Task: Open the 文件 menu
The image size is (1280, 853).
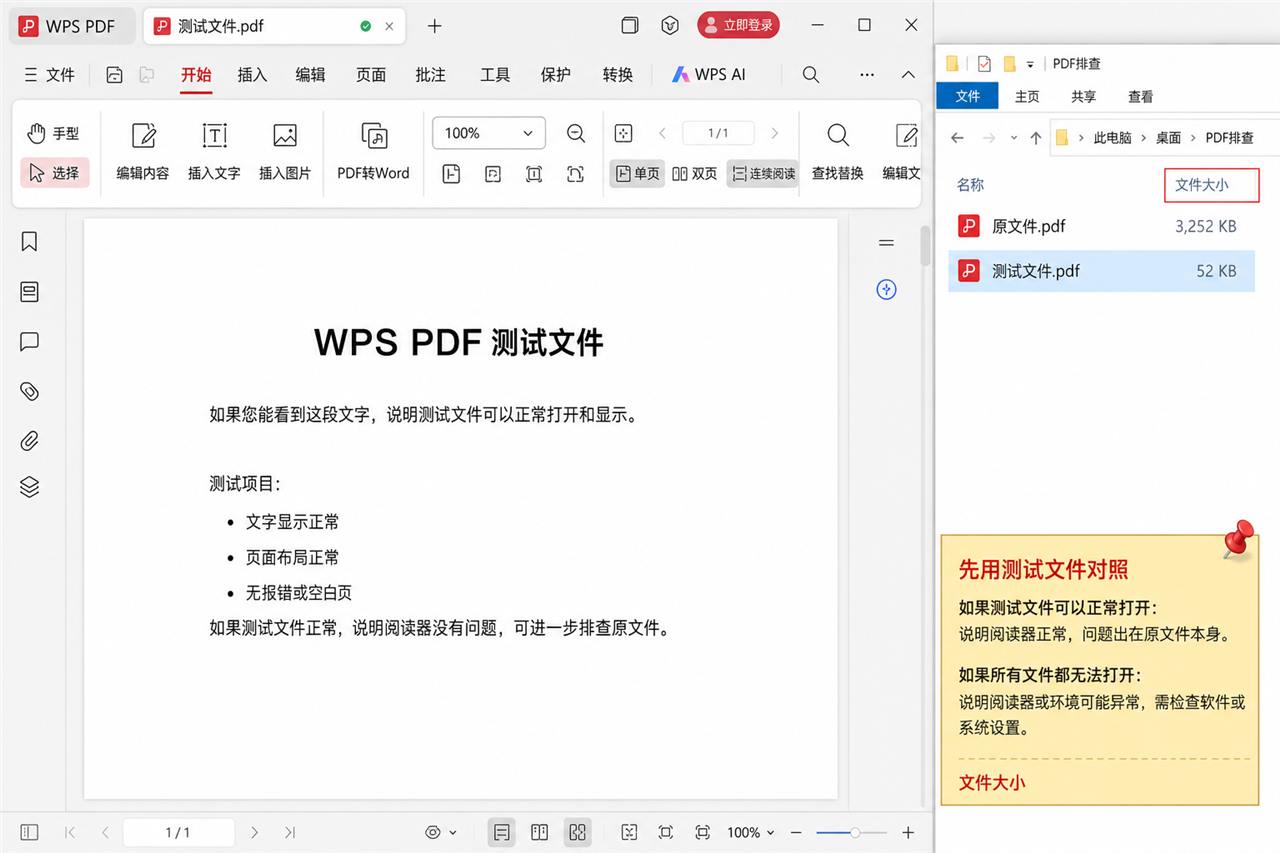Action: click(x=49, y=75)
